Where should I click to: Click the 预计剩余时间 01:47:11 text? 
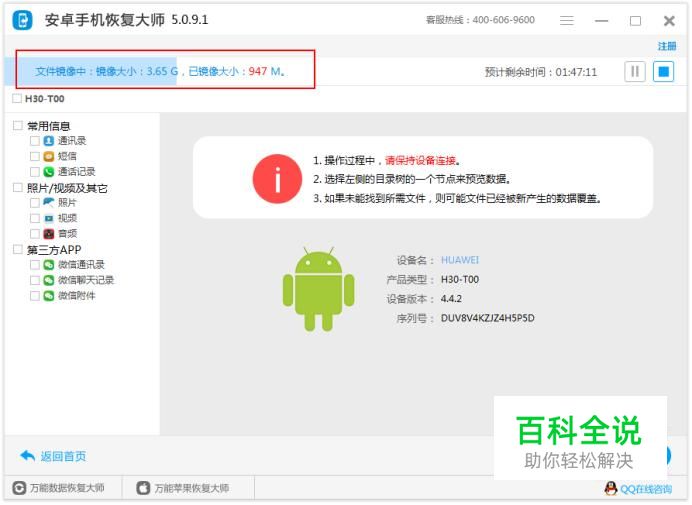click(x=541, y=72)
